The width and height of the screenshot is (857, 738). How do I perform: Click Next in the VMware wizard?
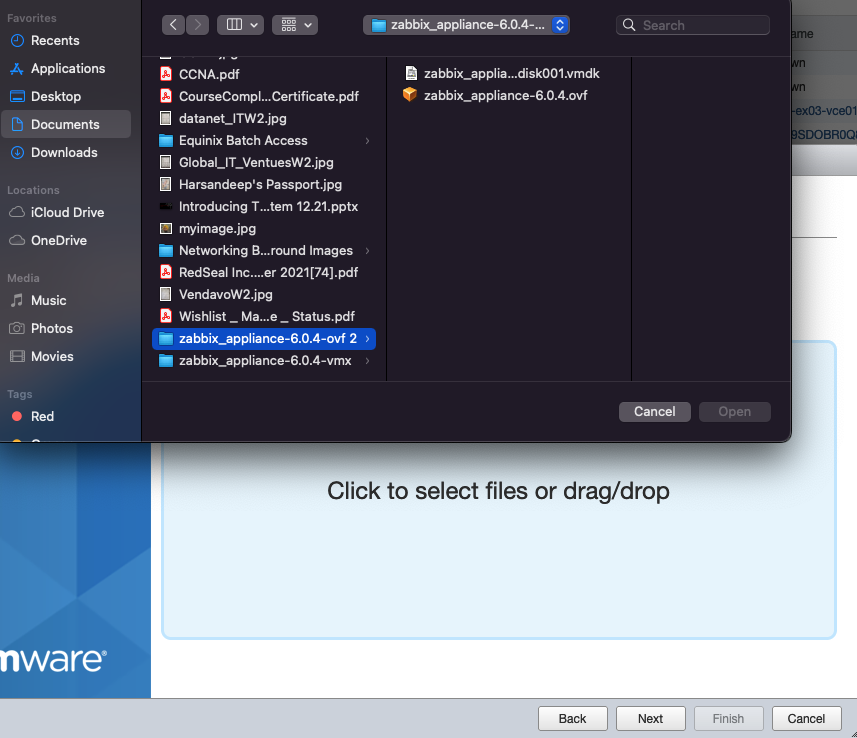pyautogui.click(x=650, y=718)
